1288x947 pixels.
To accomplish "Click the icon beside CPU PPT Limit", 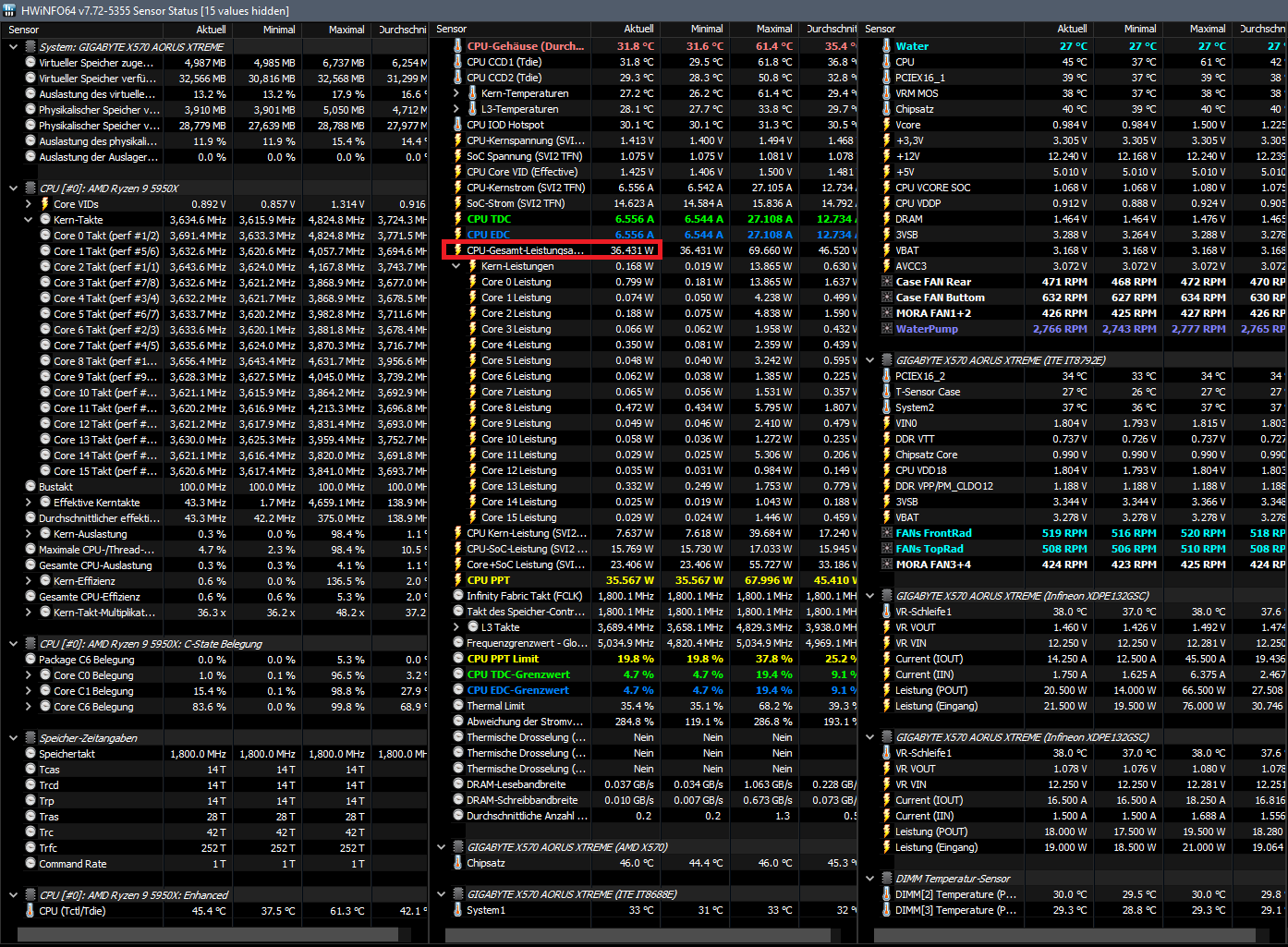I will [458, 659].
